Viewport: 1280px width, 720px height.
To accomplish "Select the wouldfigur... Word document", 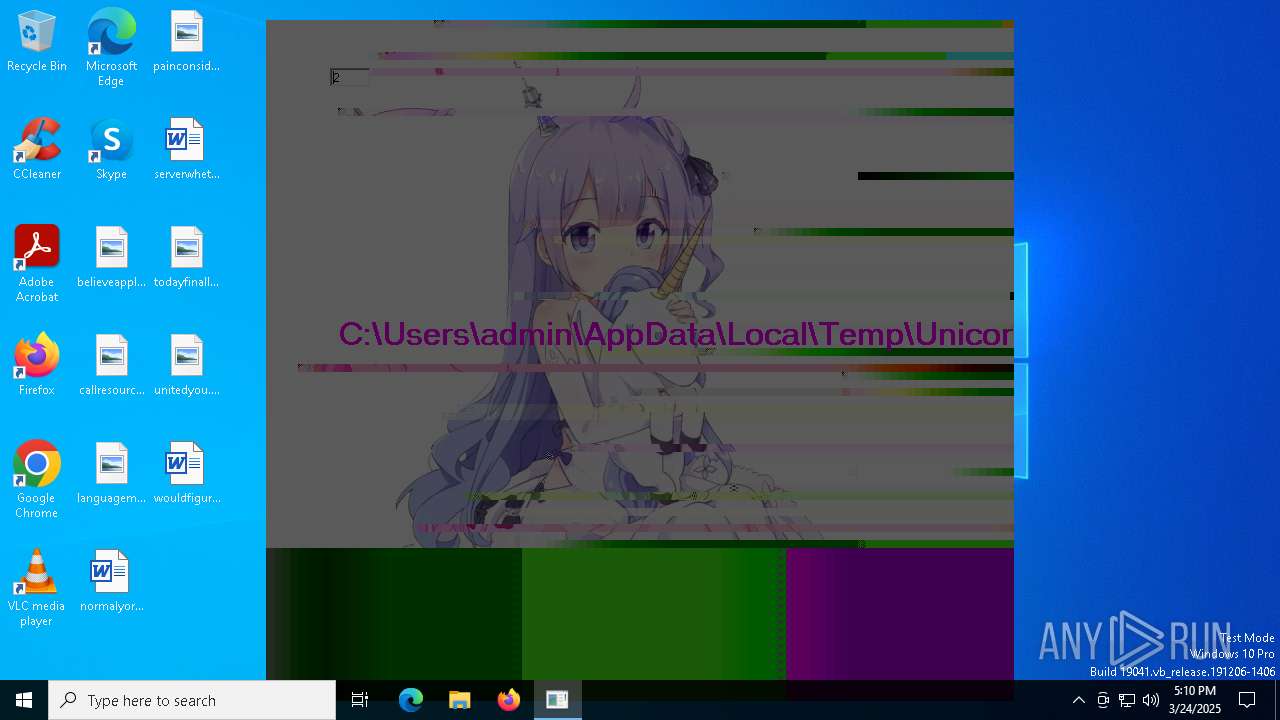I will [x=186, y=474].
